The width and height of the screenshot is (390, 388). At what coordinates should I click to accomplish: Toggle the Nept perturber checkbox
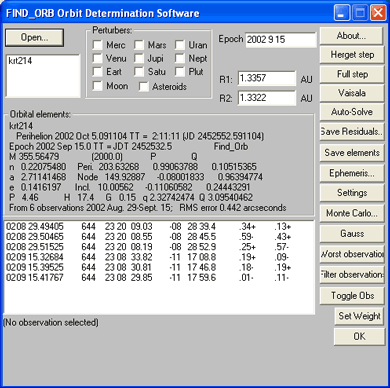(x=180, y=58)
